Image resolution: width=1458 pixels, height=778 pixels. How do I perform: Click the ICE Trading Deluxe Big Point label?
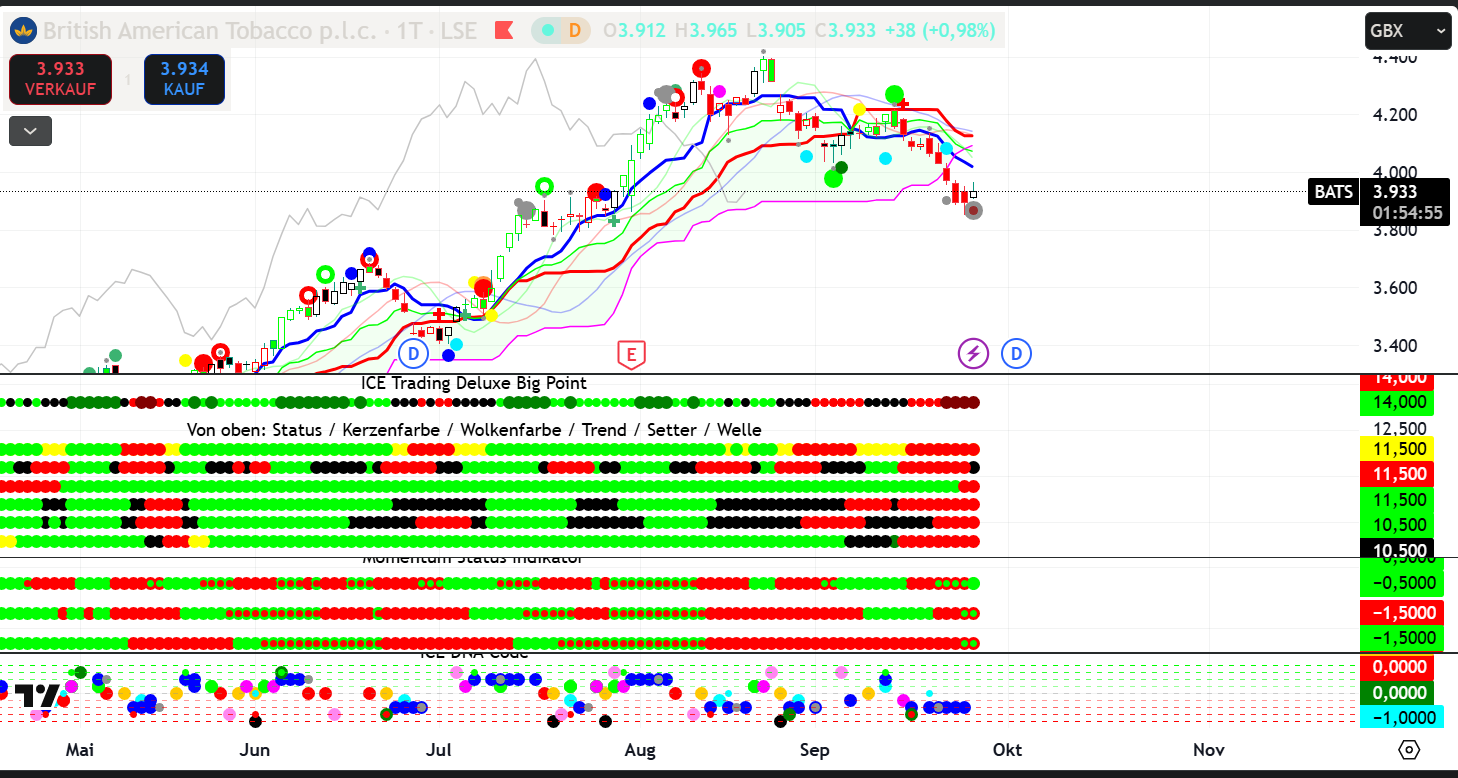[473, 383]
